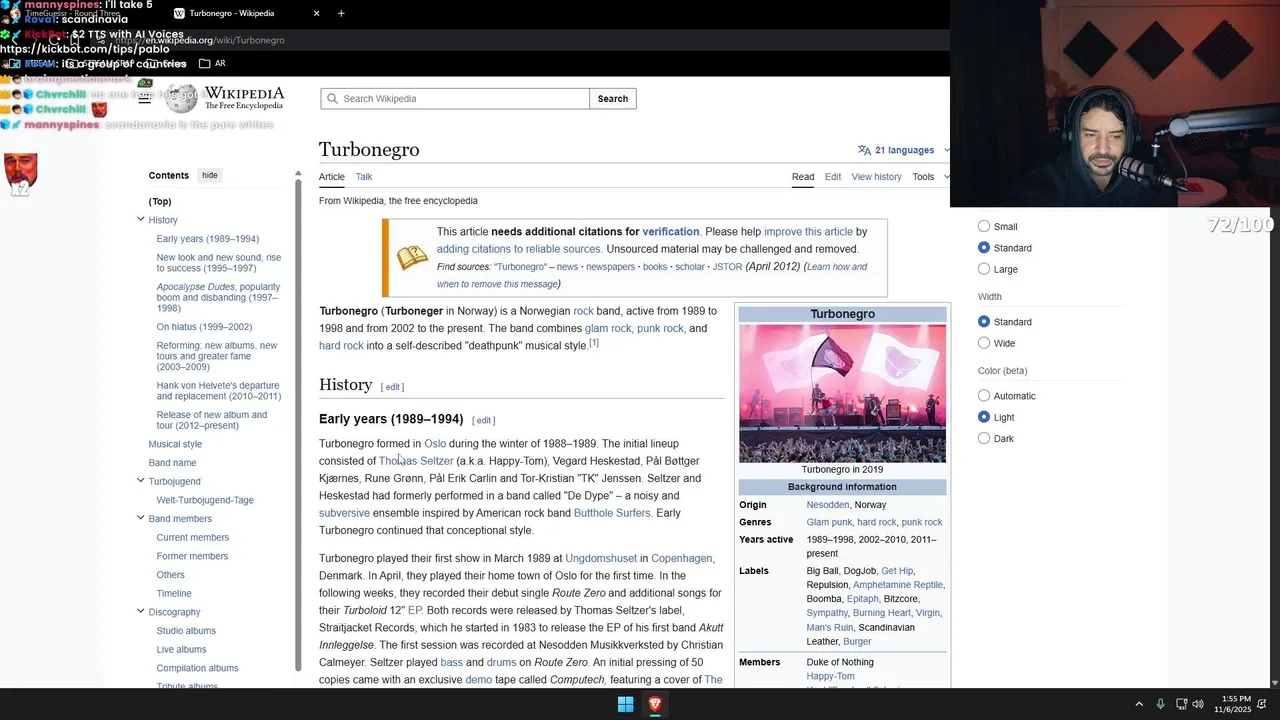Close the Turbonegro - Wikipedia tab
The width and height of the screenshot is (1280, 720).
[317, 13]
